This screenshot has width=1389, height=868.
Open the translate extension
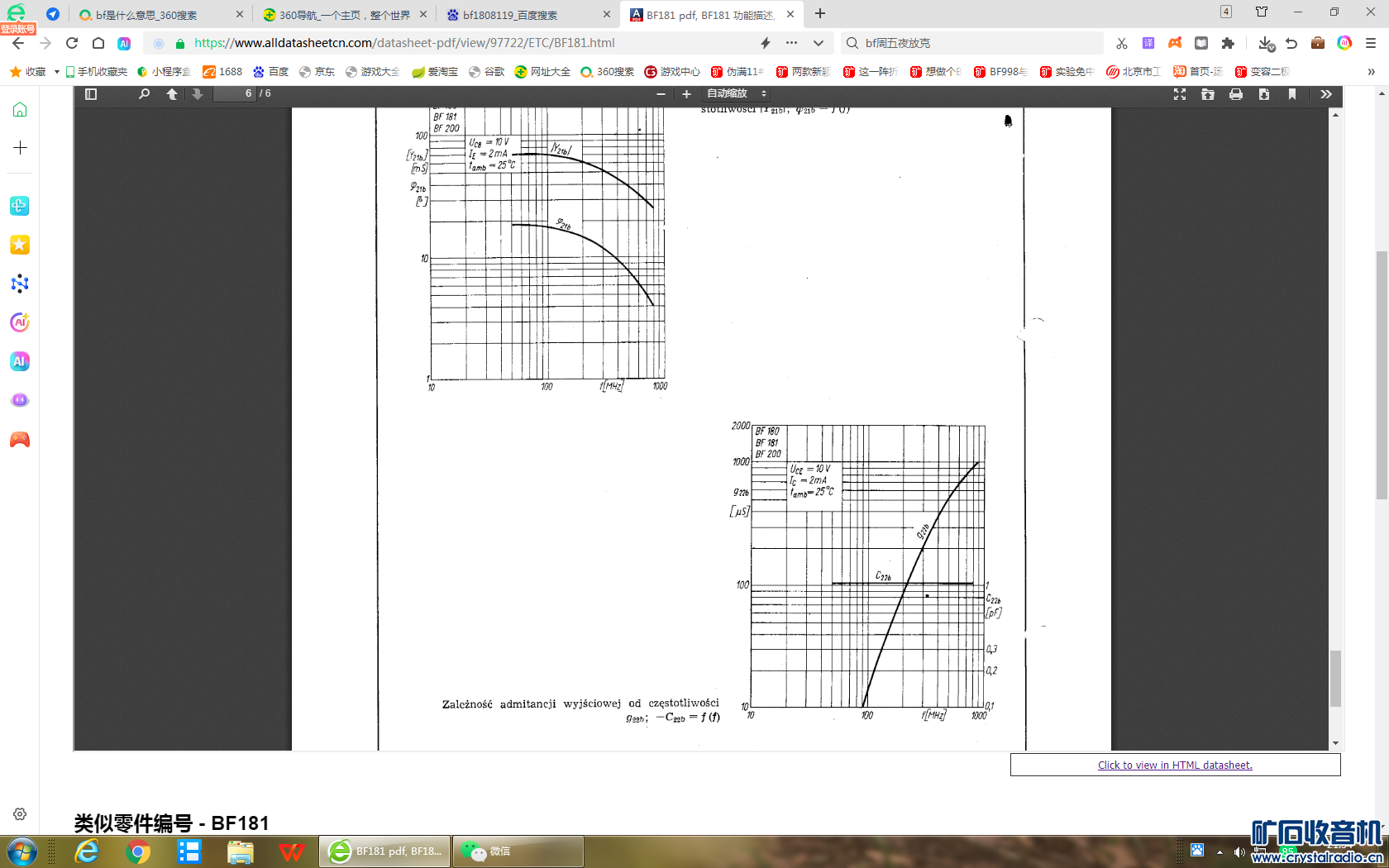click(1148, 43)
